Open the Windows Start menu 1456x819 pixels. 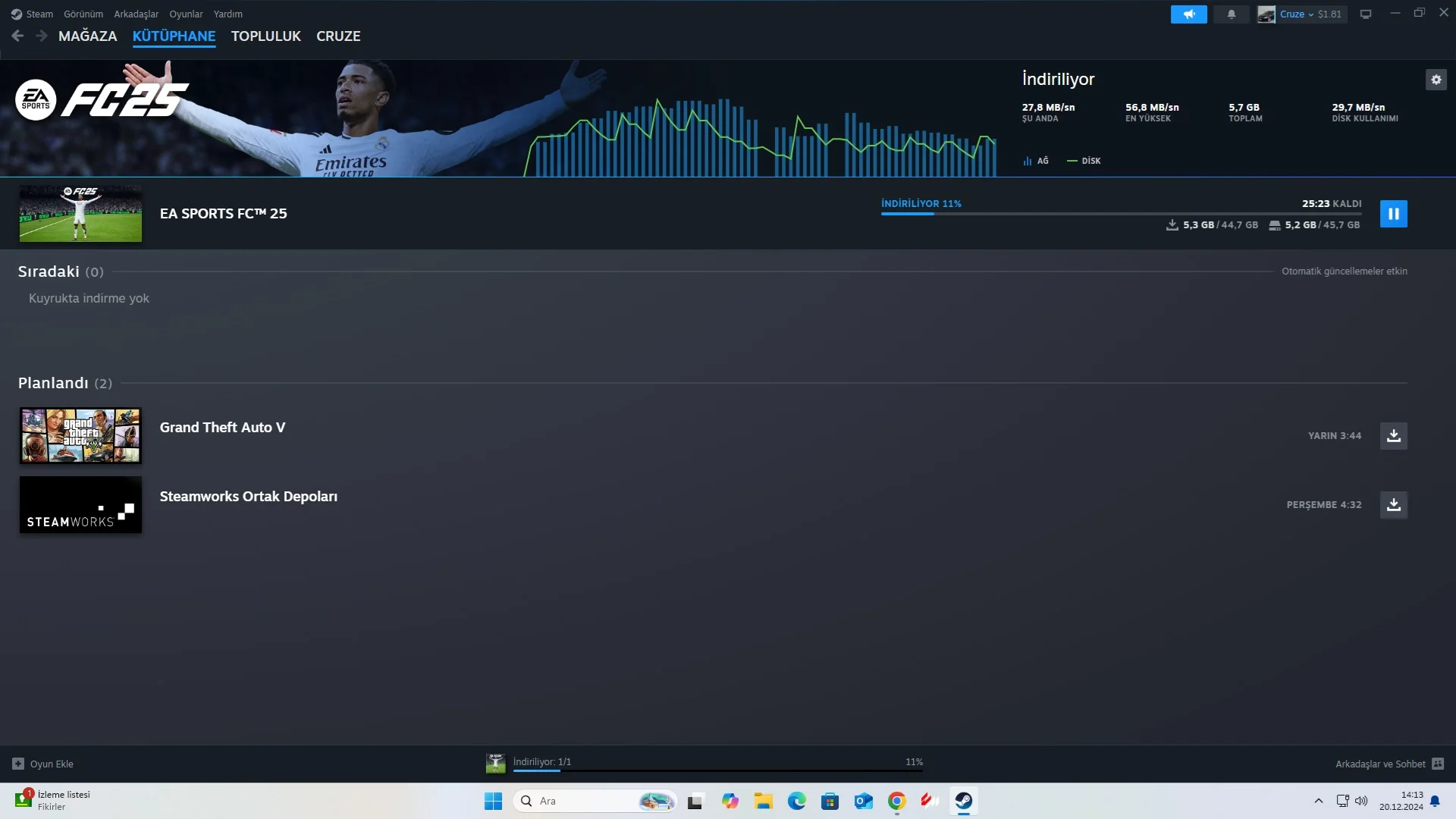pos(493,801)
